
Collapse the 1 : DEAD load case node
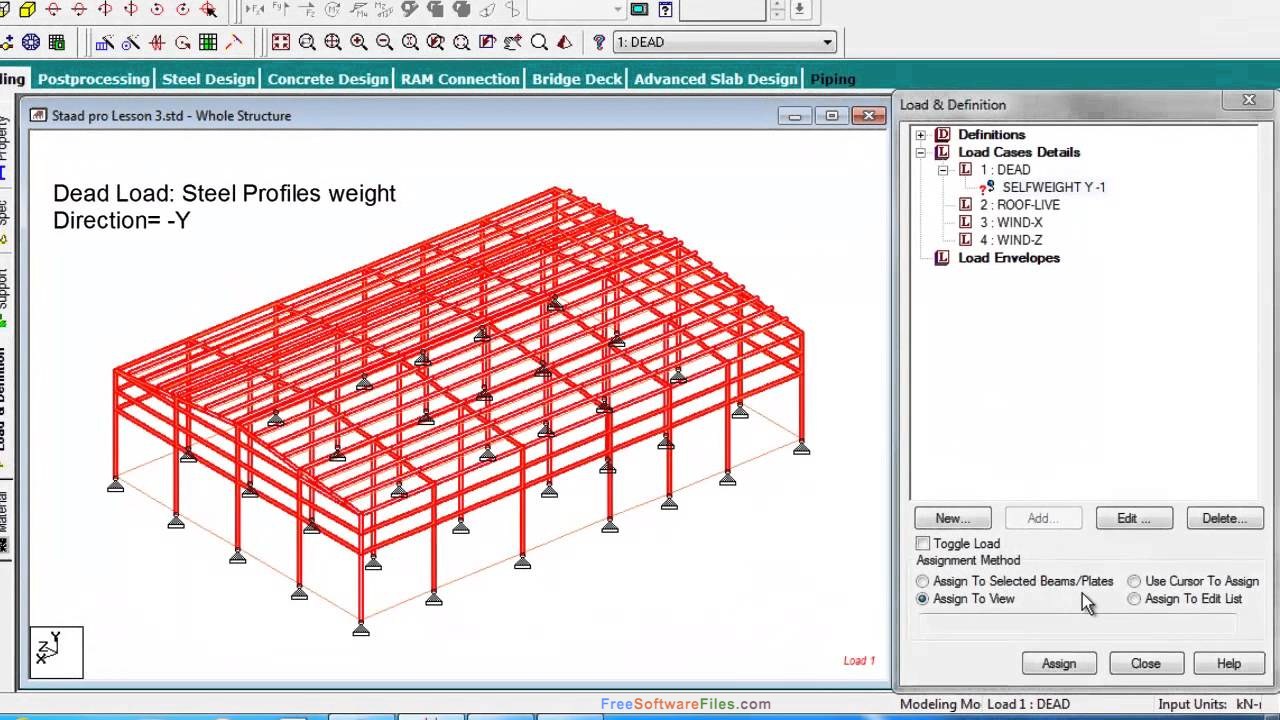click(943, 170)
